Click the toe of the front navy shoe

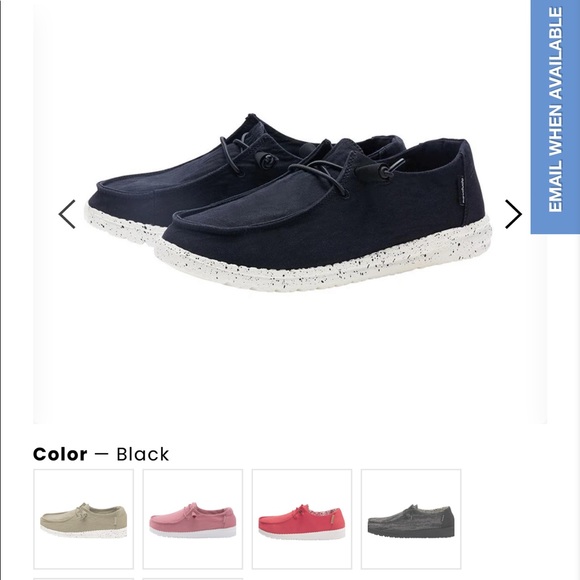[192, 229]
